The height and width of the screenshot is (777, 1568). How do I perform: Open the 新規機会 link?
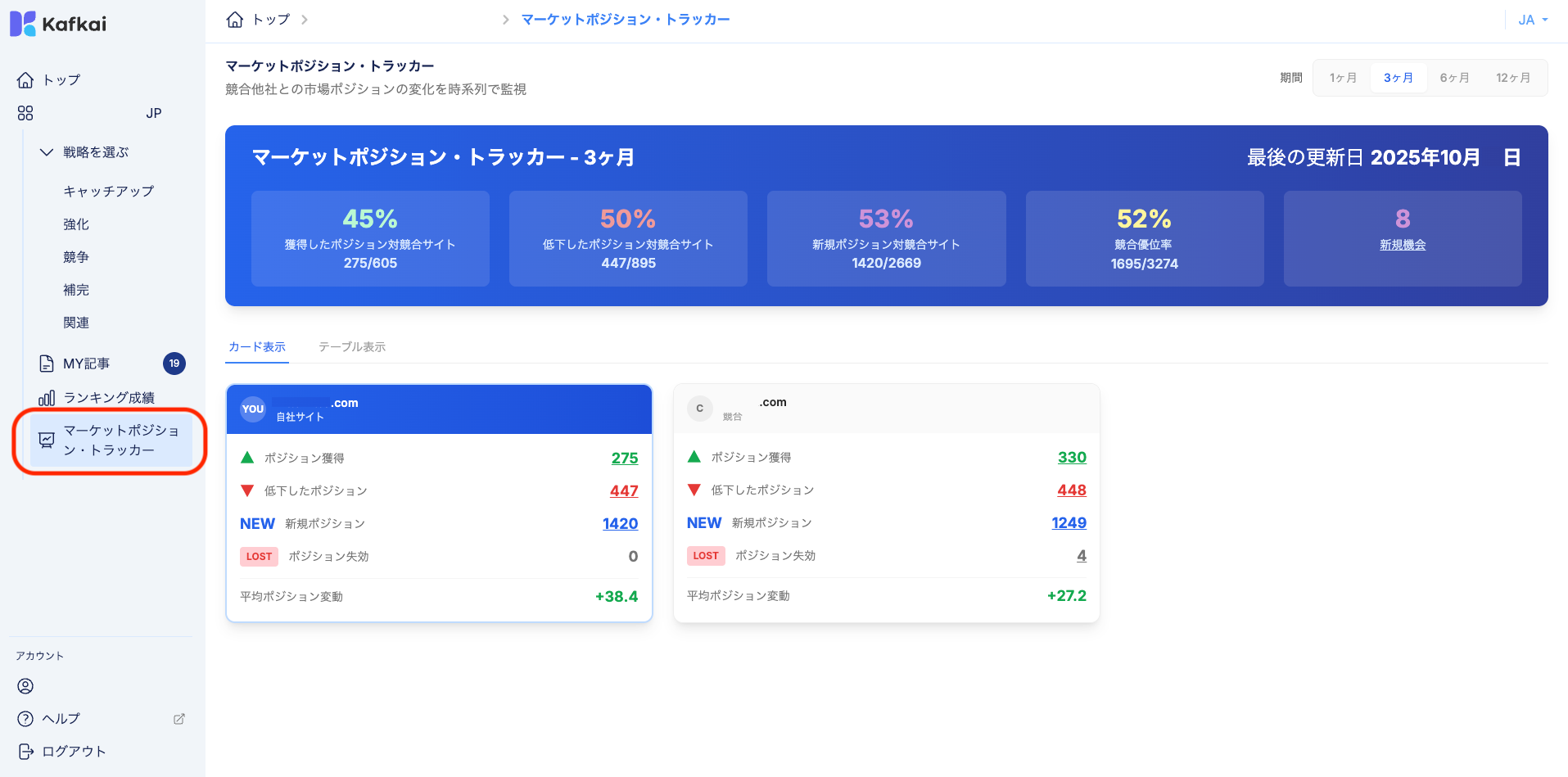1402,244
